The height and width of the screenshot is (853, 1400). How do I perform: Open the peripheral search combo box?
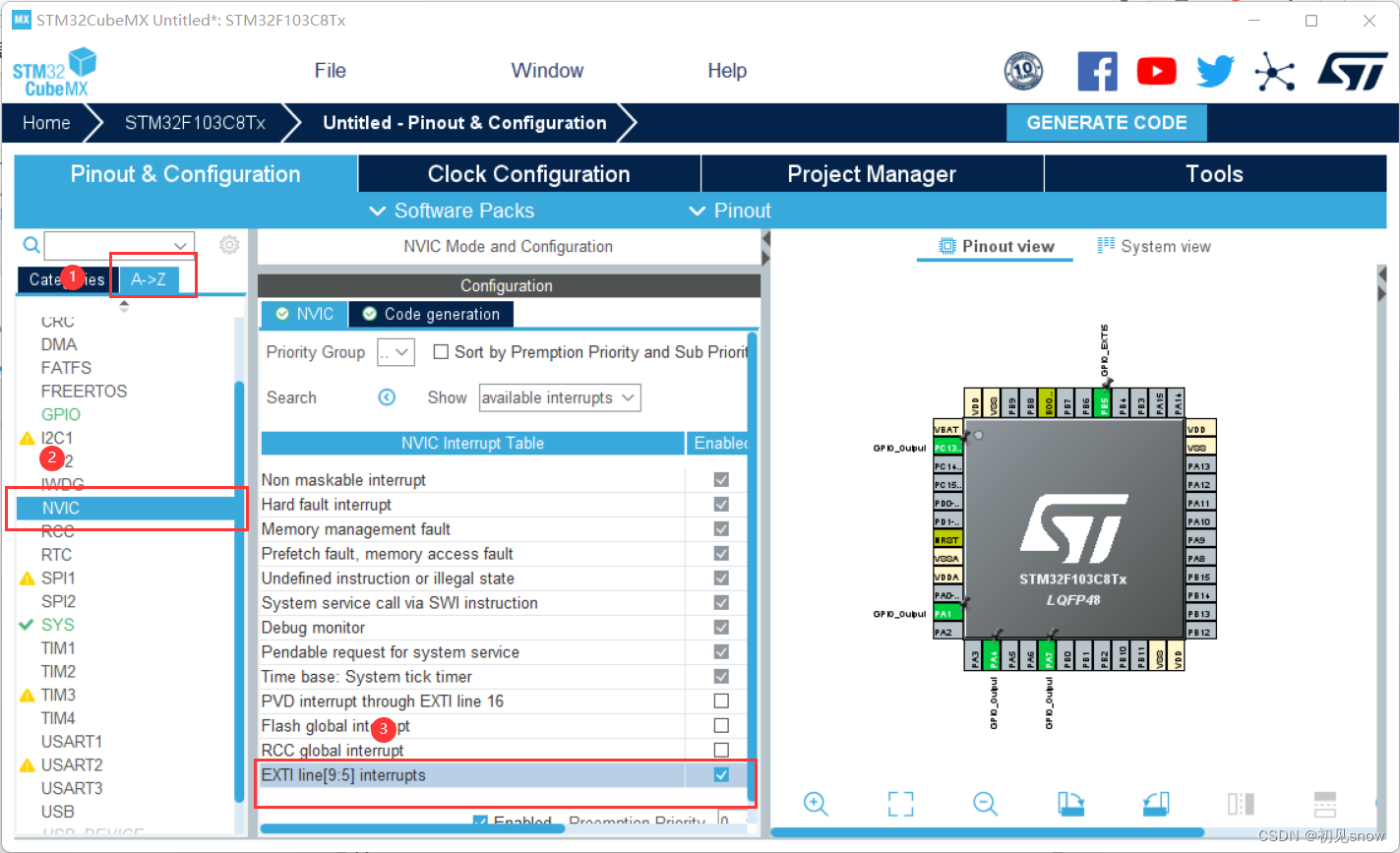click(119, 245)
